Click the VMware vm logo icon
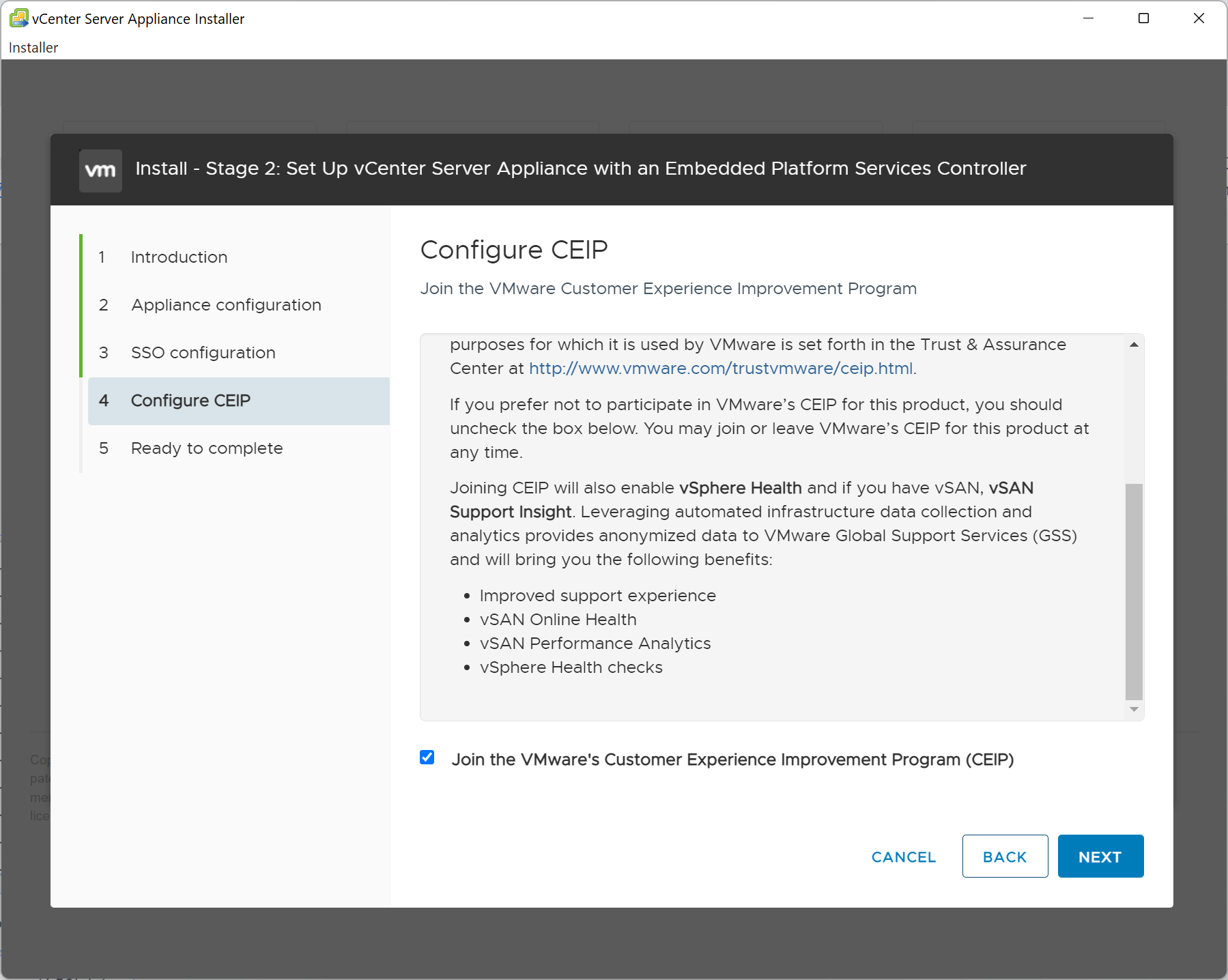This screenshot has height=980, width=1228. pos(100,171)
